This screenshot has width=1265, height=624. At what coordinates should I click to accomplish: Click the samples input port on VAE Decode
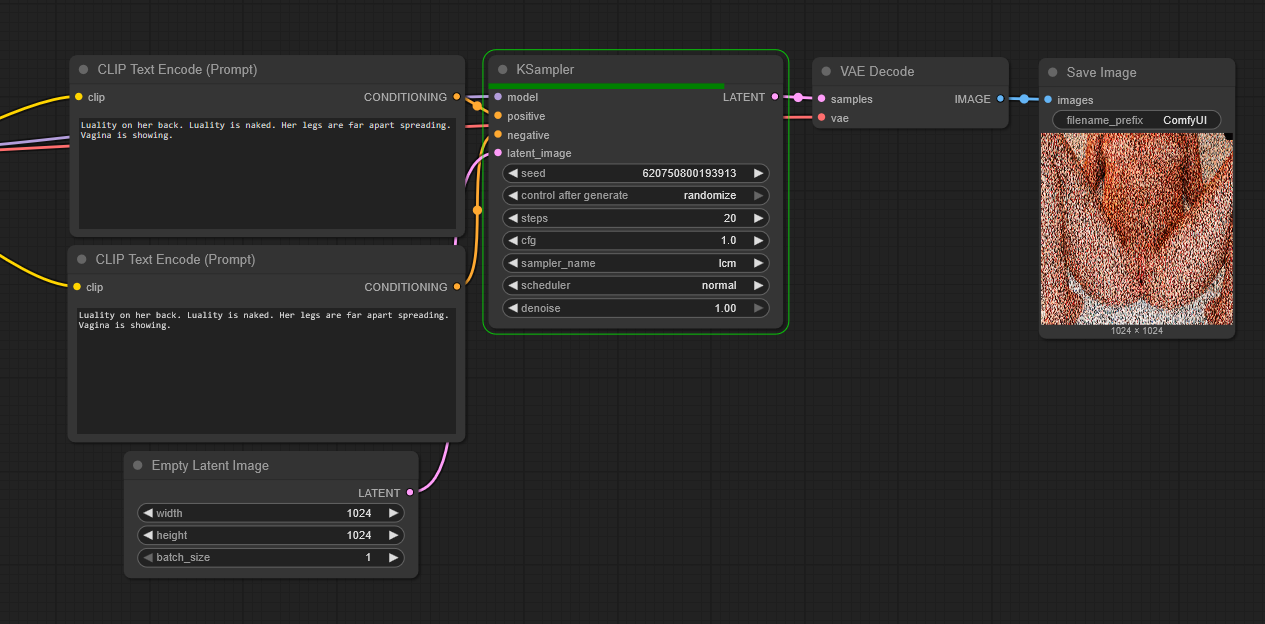point(821,99)
